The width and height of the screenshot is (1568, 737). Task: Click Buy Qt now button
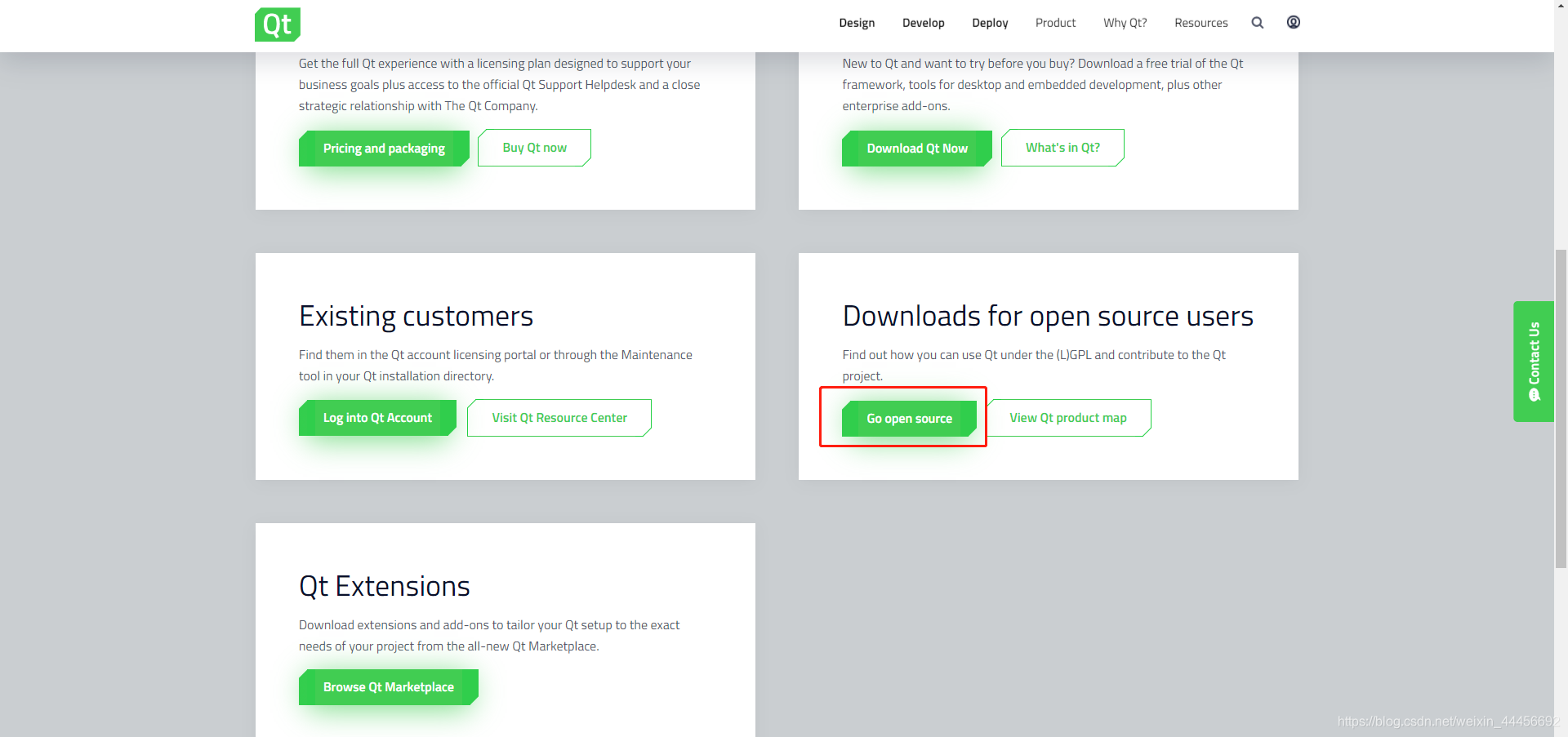tap(535, 148)
